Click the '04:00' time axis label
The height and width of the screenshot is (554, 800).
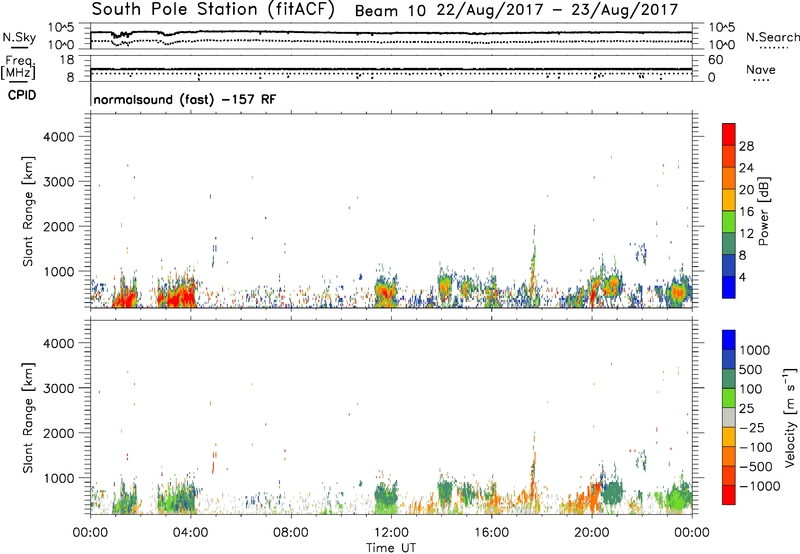pyautogui.click(x=190, y=533)
